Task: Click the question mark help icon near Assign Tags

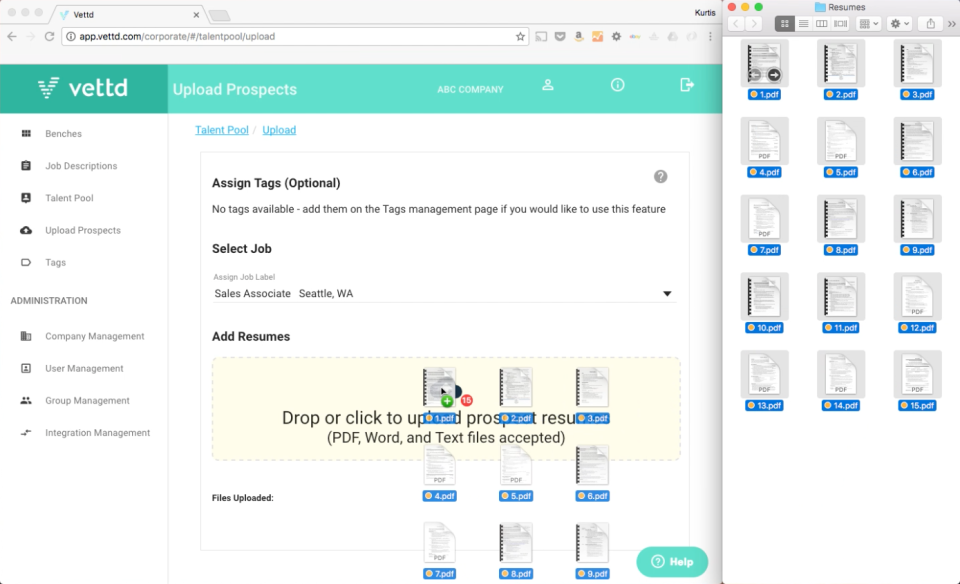Action: point(660,177)
